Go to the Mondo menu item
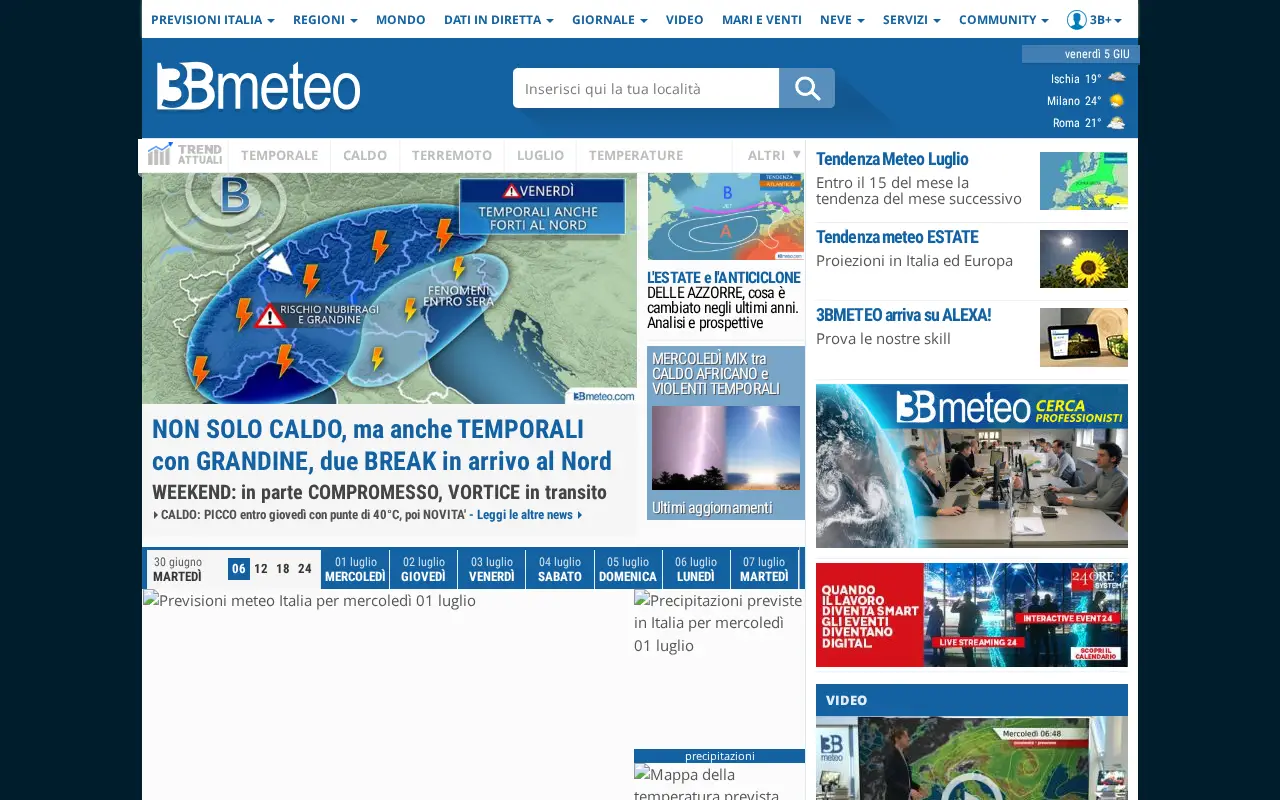 (x=401, y=19)
